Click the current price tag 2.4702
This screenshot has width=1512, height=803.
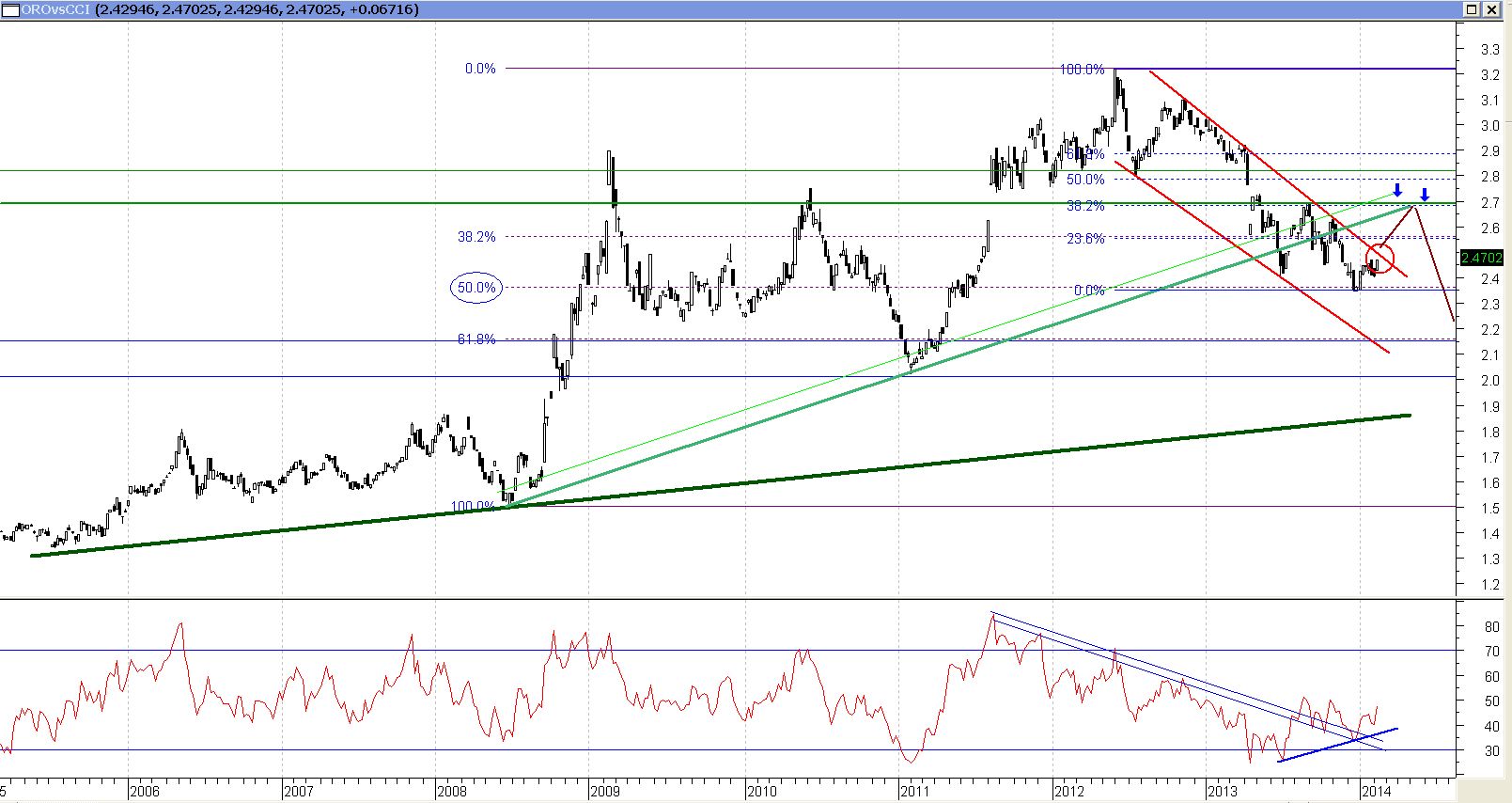1482,256
